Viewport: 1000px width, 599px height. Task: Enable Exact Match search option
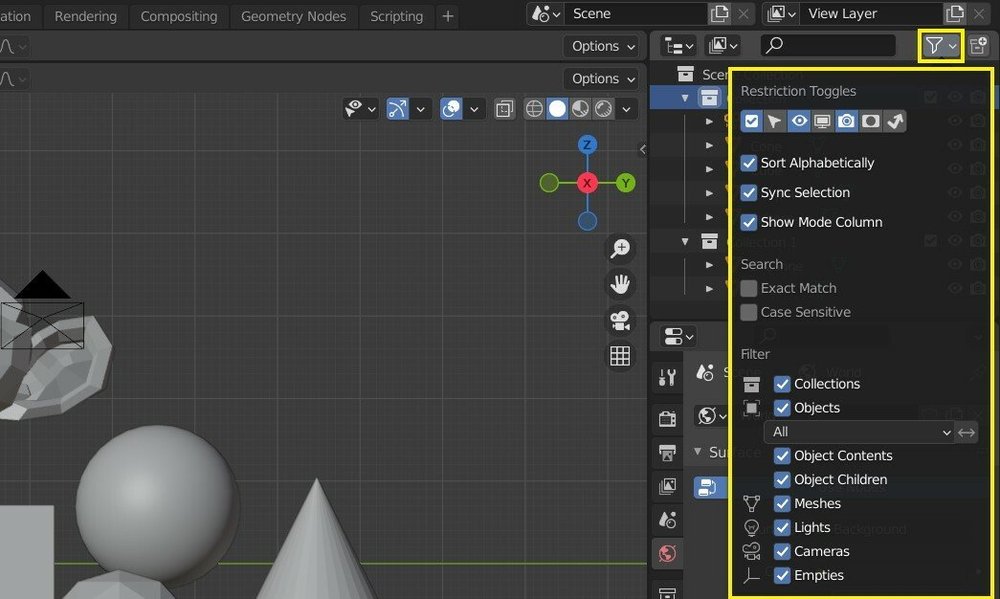click(749, 288)
